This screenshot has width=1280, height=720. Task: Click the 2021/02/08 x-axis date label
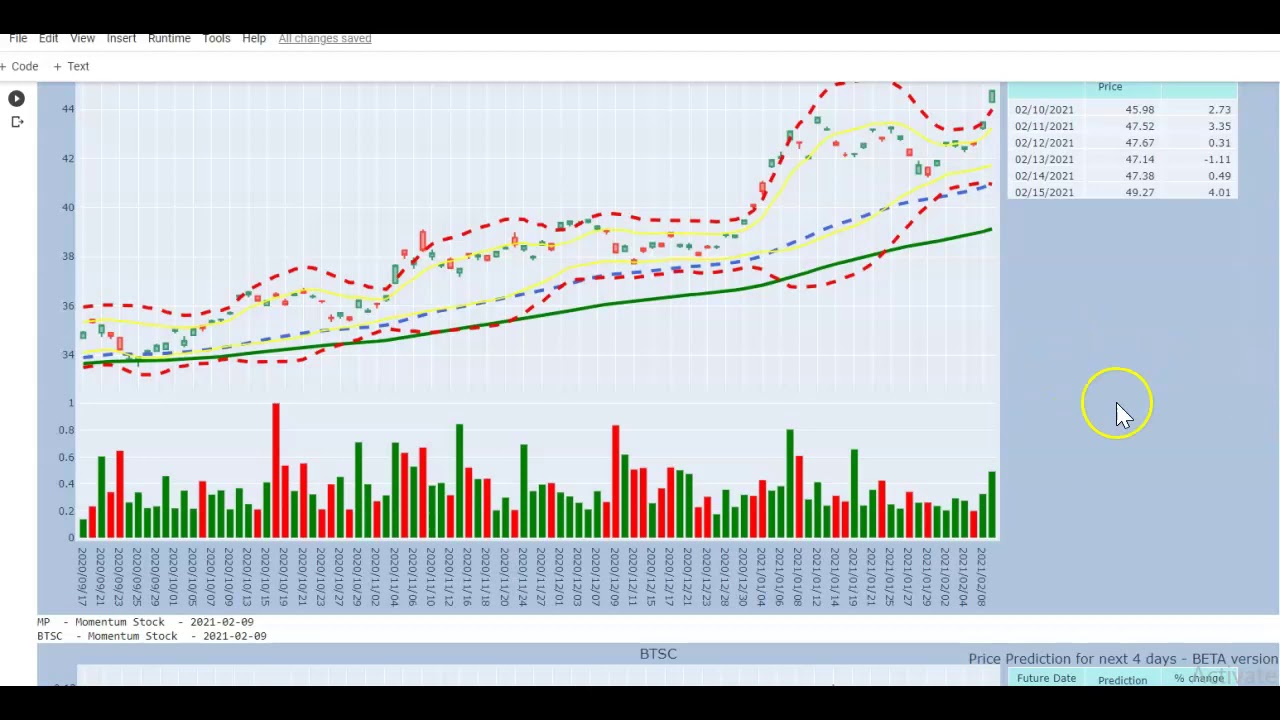(x=982, y=576)
